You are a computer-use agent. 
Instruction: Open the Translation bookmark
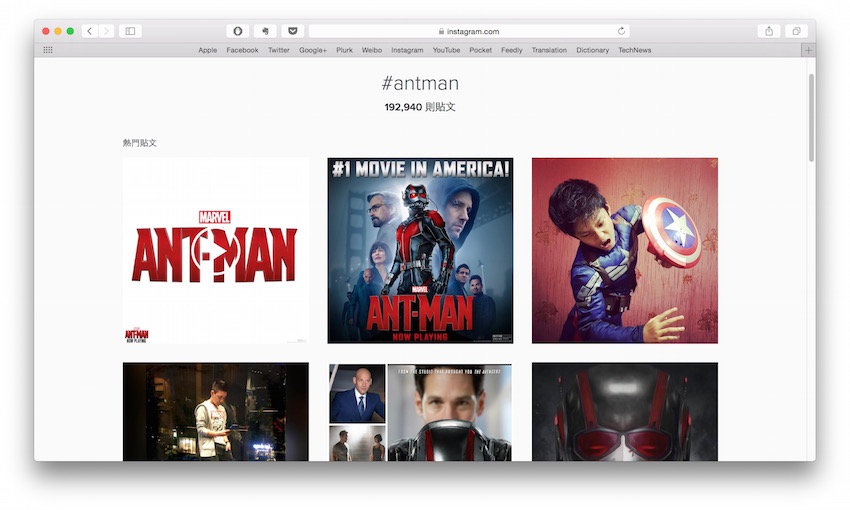pyautogui.click(x=549, y=50)
